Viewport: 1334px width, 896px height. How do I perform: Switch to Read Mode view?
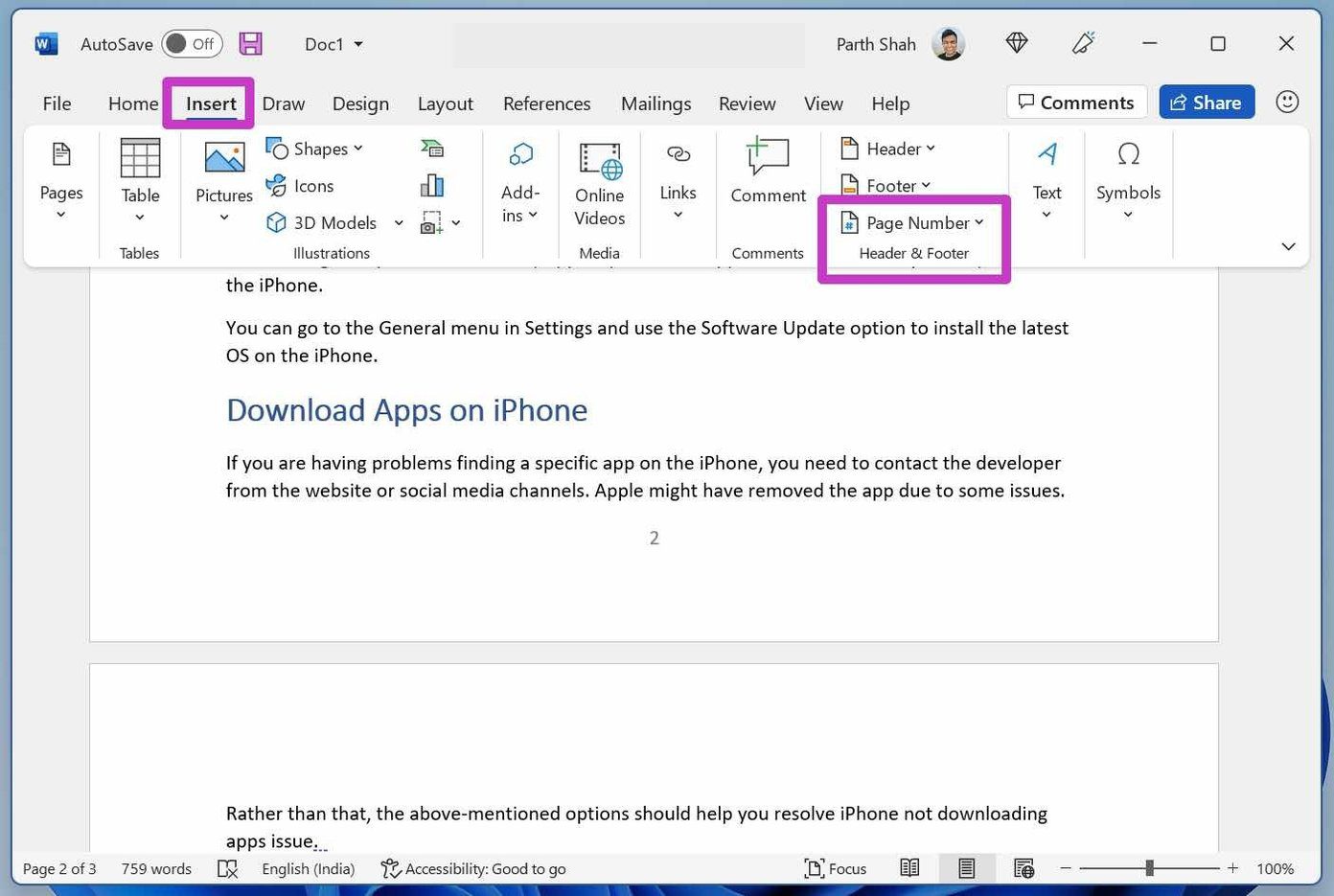coord(909,868)
